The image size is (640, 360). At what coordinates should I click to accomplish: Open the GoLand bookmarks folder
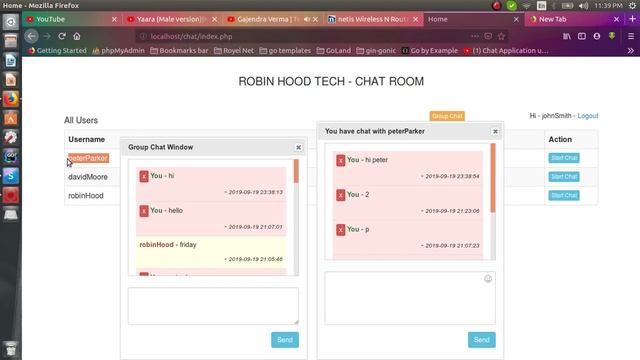coord(334,51)
